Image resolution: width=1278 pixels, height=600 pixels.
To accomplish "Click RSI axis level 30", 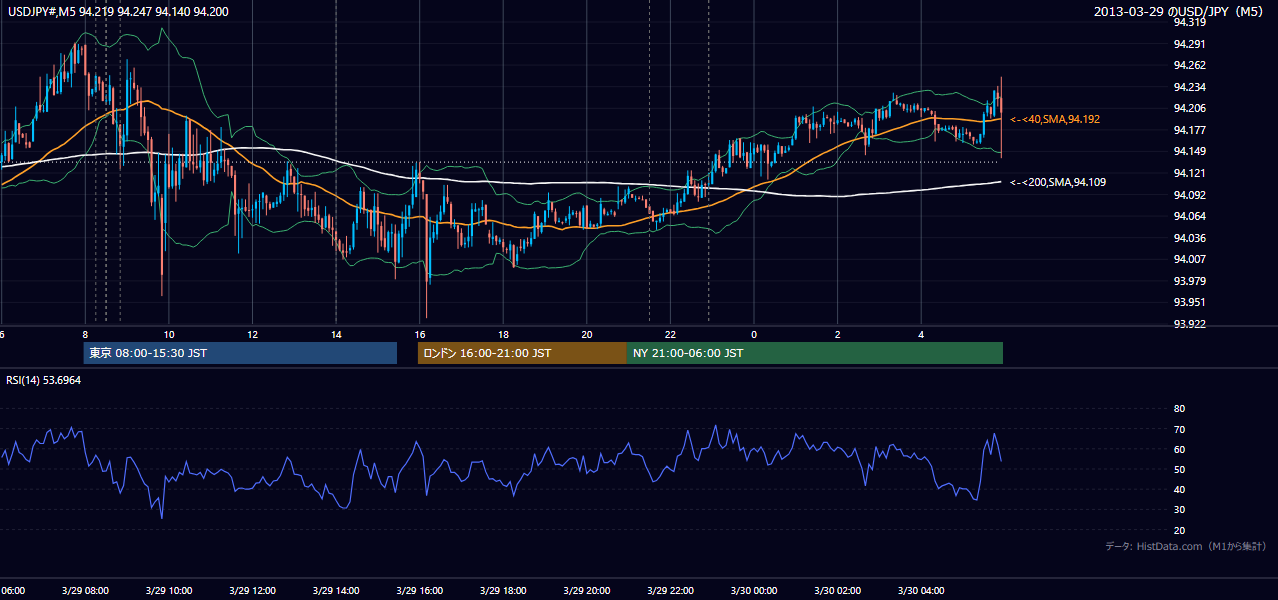I will [x=1179, y=510].
